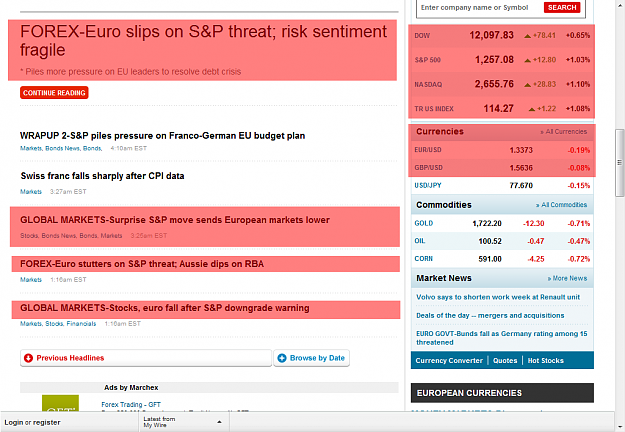Click the Browse by Date button
Viewport: 625px width, 432px height.
point(311,358)
